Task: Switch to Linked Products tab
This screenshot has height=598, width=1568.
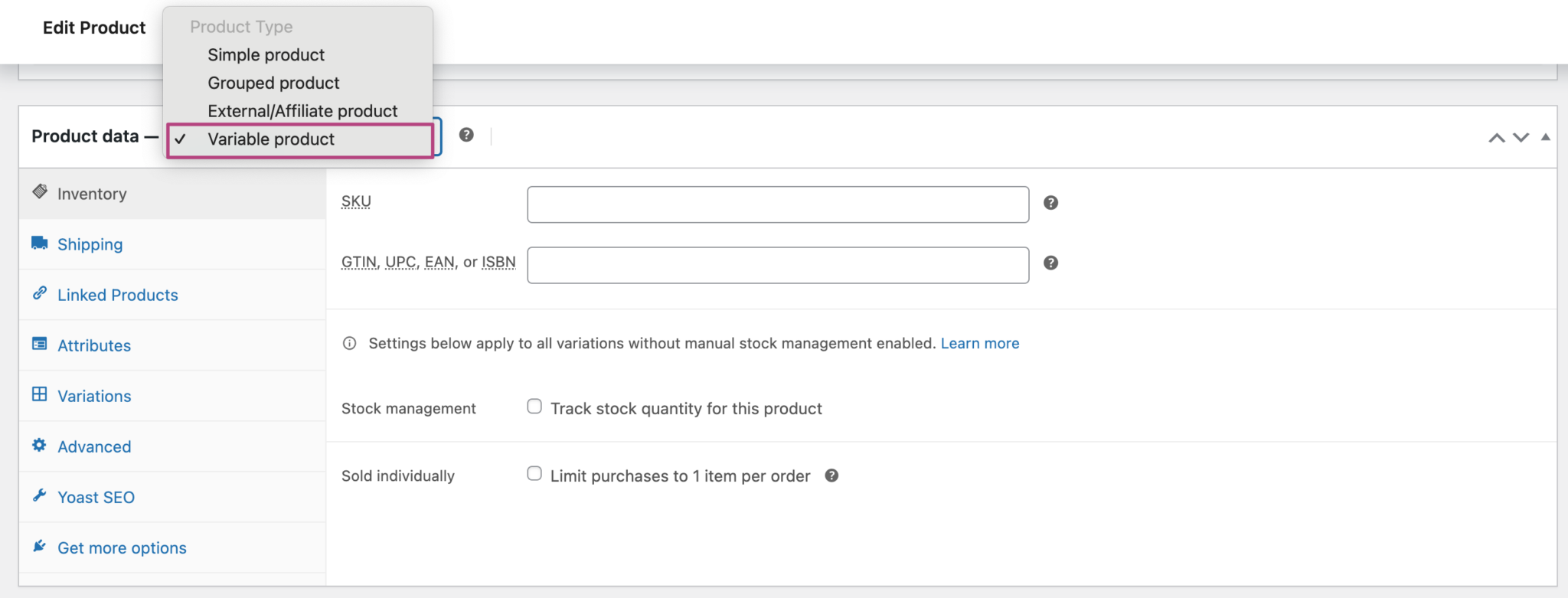Action: 172,295
